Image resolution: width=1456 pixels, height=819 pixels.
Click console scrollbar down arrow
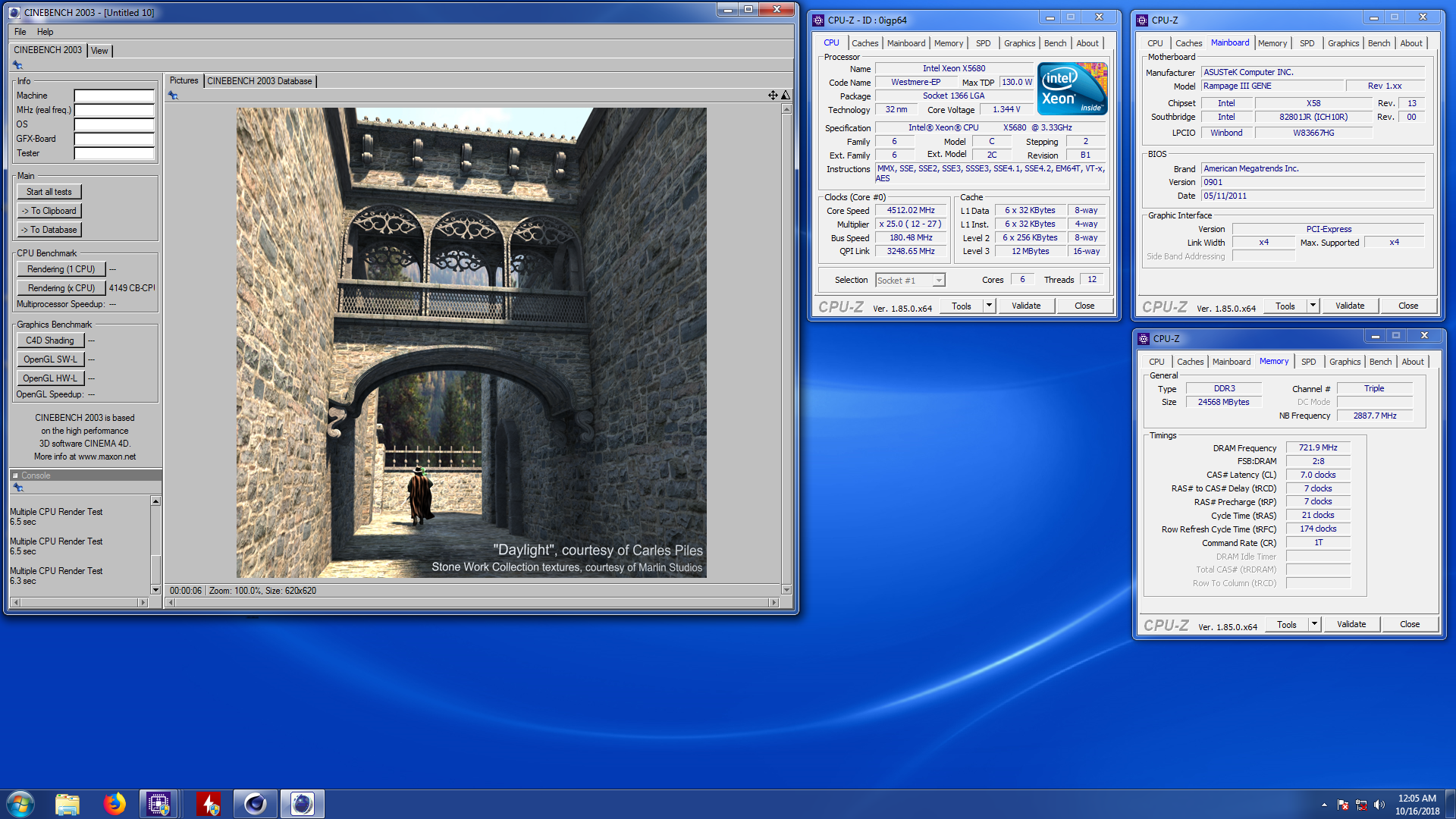[x=155, y=590]
